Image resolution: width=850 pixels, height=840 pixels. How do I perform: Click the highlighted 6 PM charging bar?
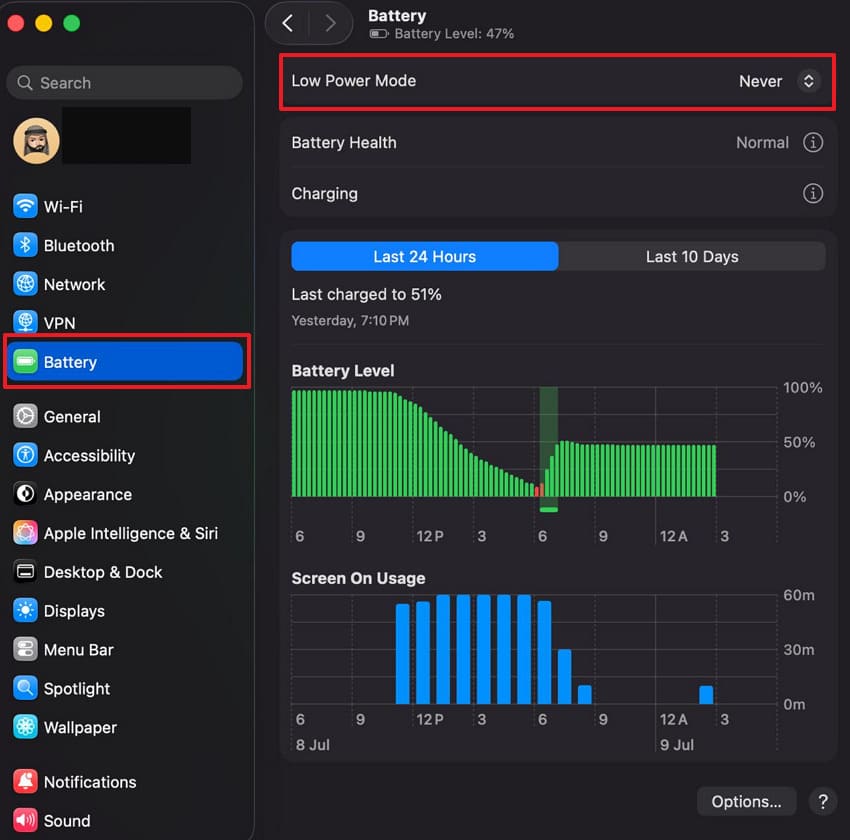click(549, 449)
